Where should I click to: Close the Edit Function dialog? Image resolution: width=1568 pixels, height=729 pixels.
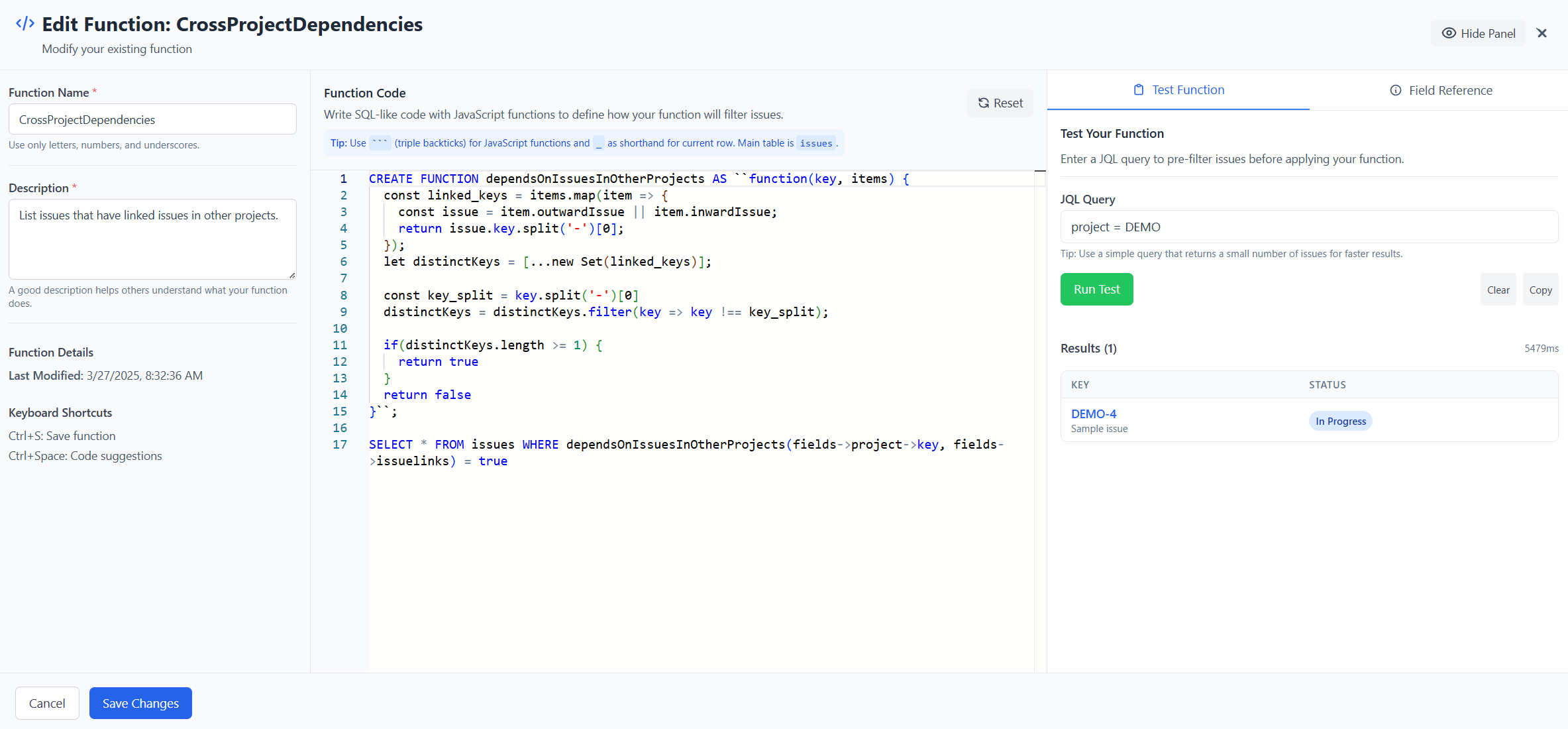(1542, 33)
